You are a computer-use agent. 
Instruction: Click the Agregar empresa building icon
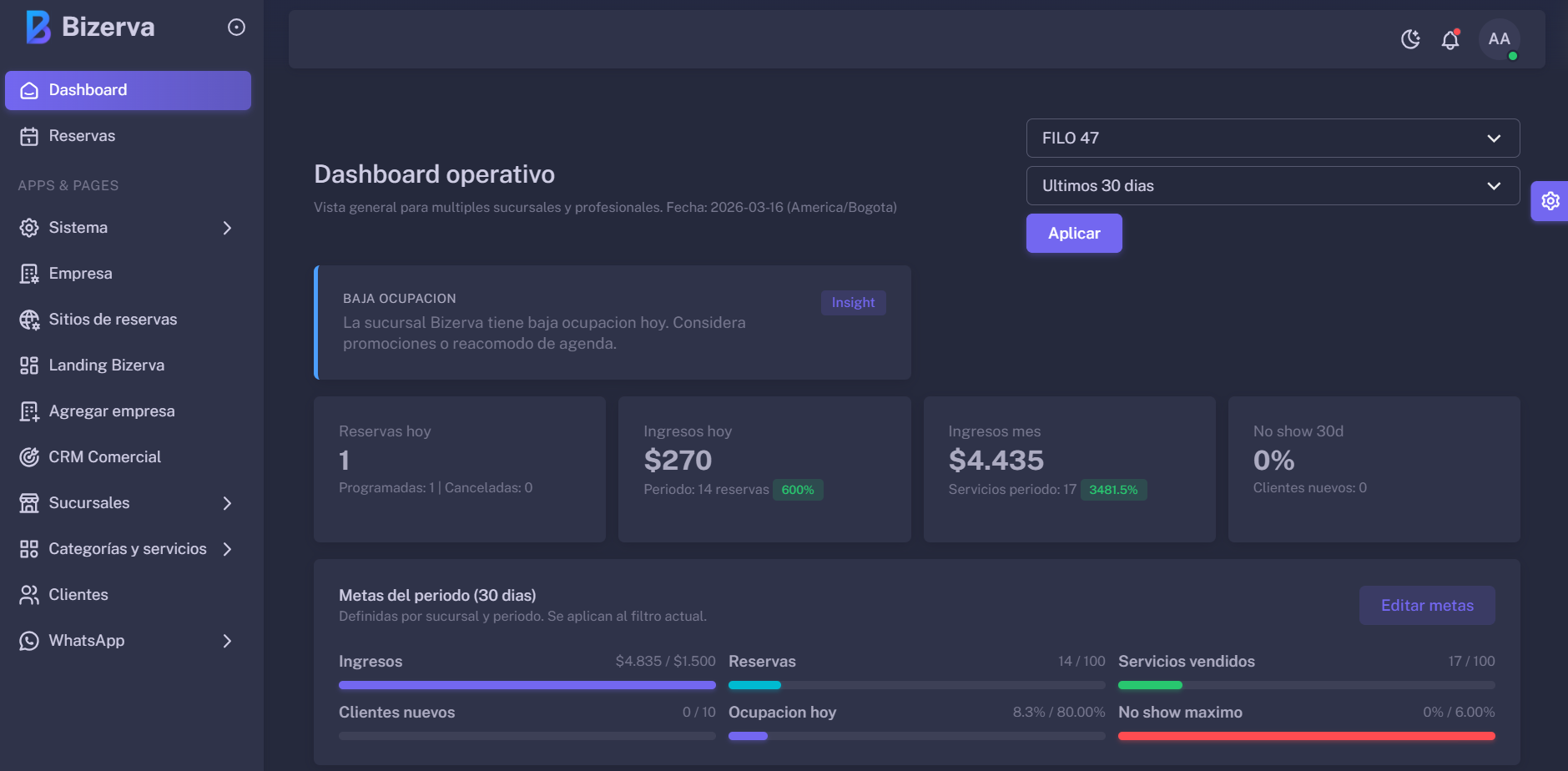click(29, 411)
